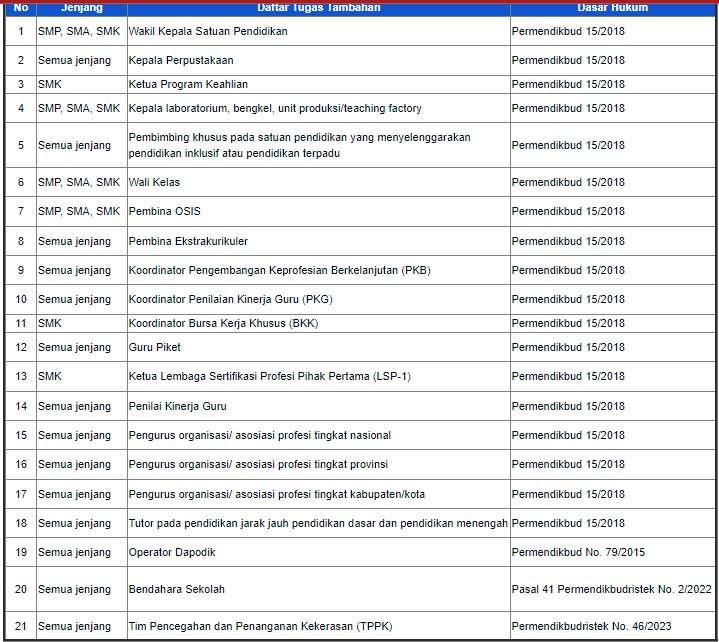Click 'Tutor pada pendidikan jarak jauh' cell
The width and height of the screenshot is (719, 642).
click(319, 523)
